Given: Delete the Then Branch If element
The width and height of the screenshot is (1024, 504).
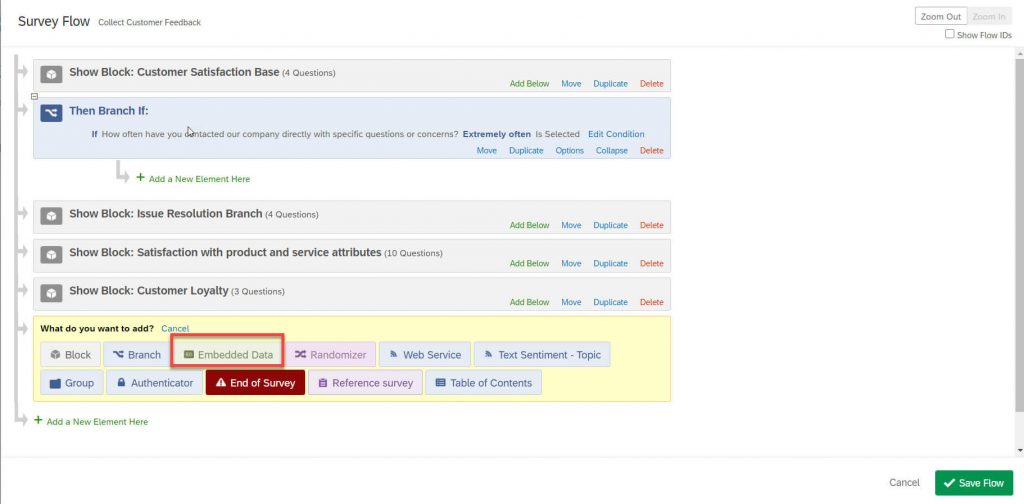Looking at the screenshot, I should (x=652, y=150).
